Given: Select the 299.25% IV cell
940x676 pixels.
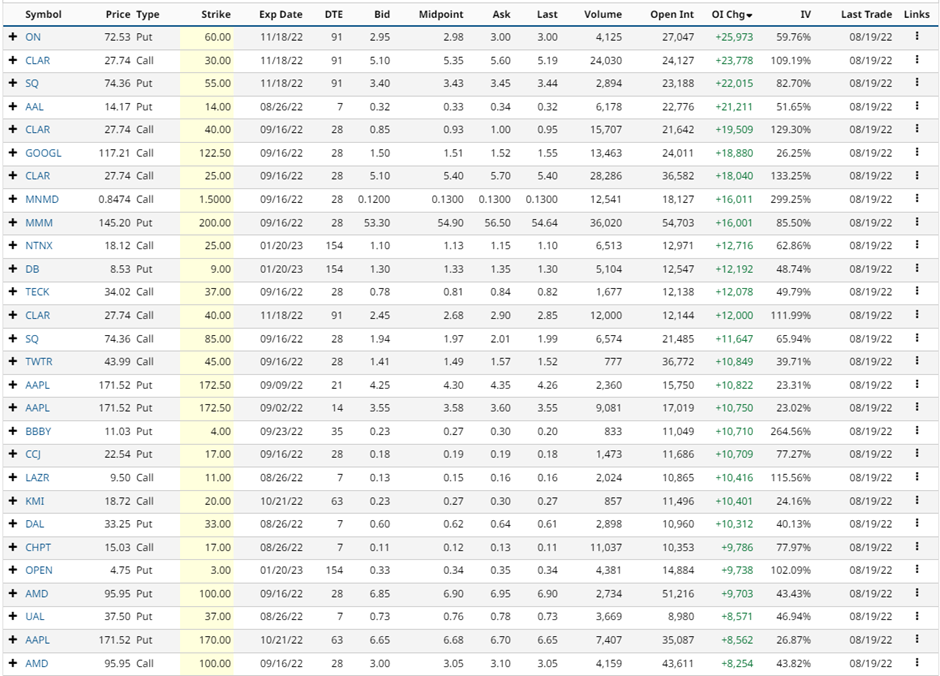Looking at the screenshot, I should (790, 199).
